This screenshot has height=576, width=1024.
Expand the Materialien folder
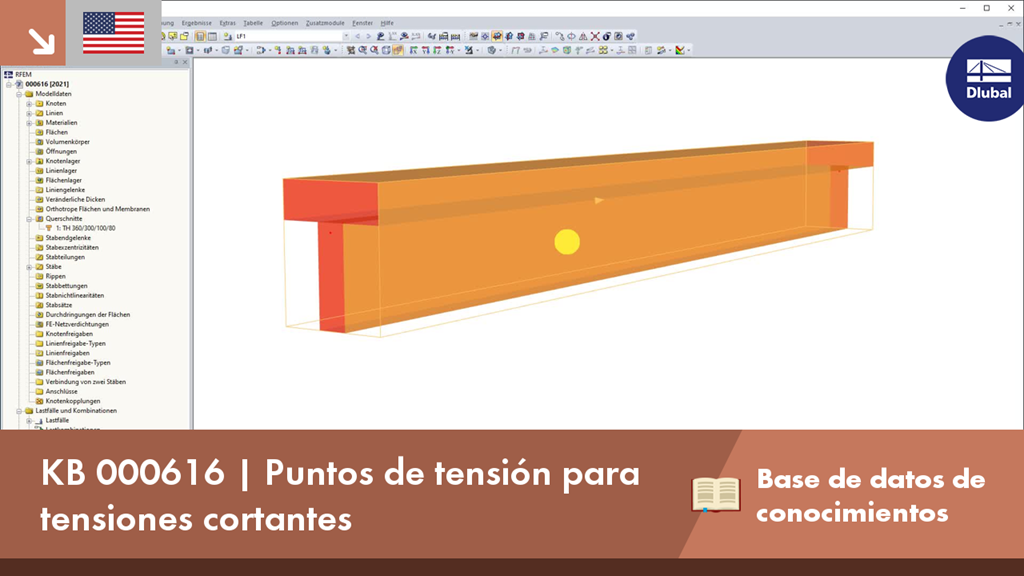point(29,123)
